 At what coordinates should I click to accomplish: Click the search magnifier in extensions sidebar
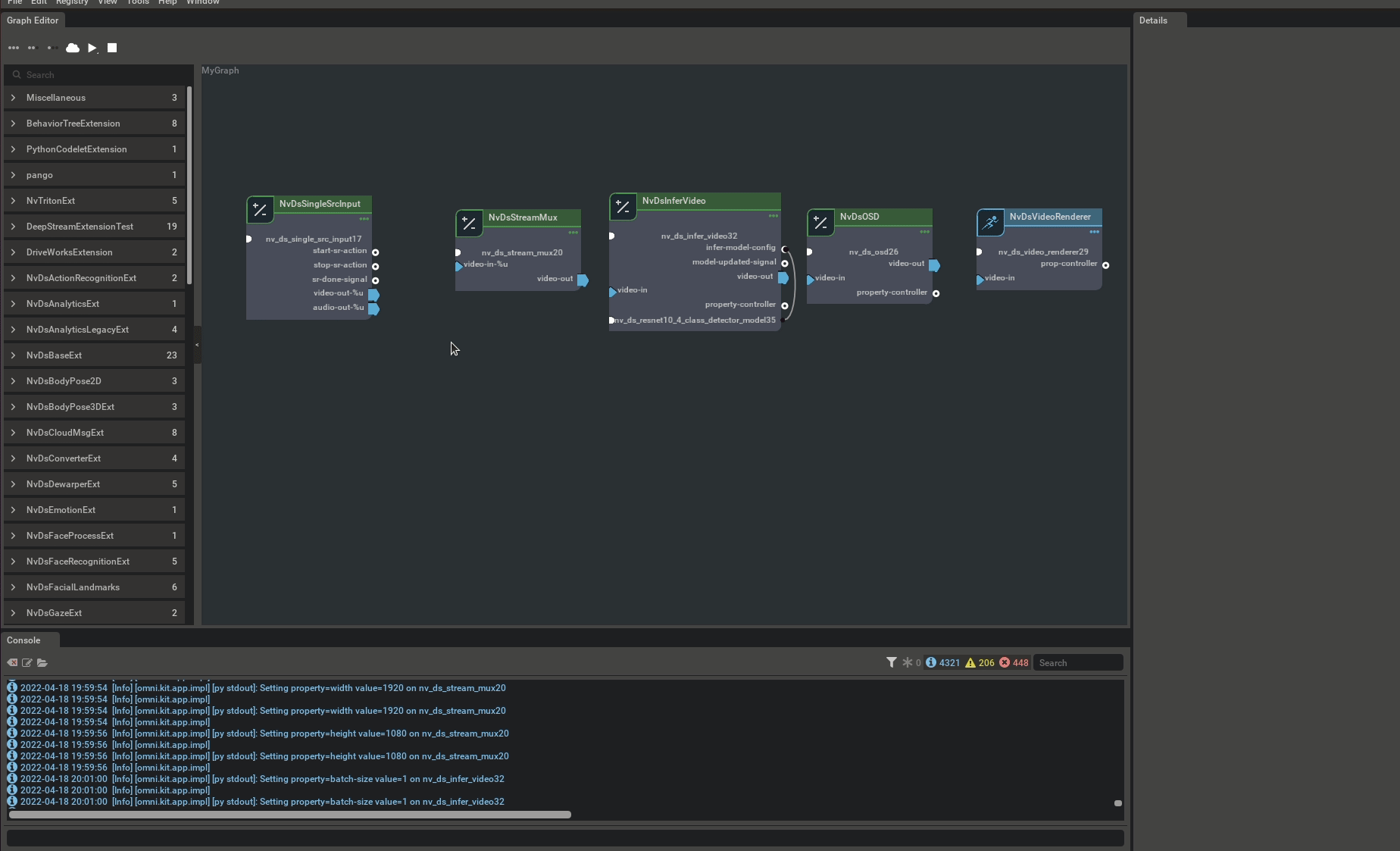[x=17, y=74]
